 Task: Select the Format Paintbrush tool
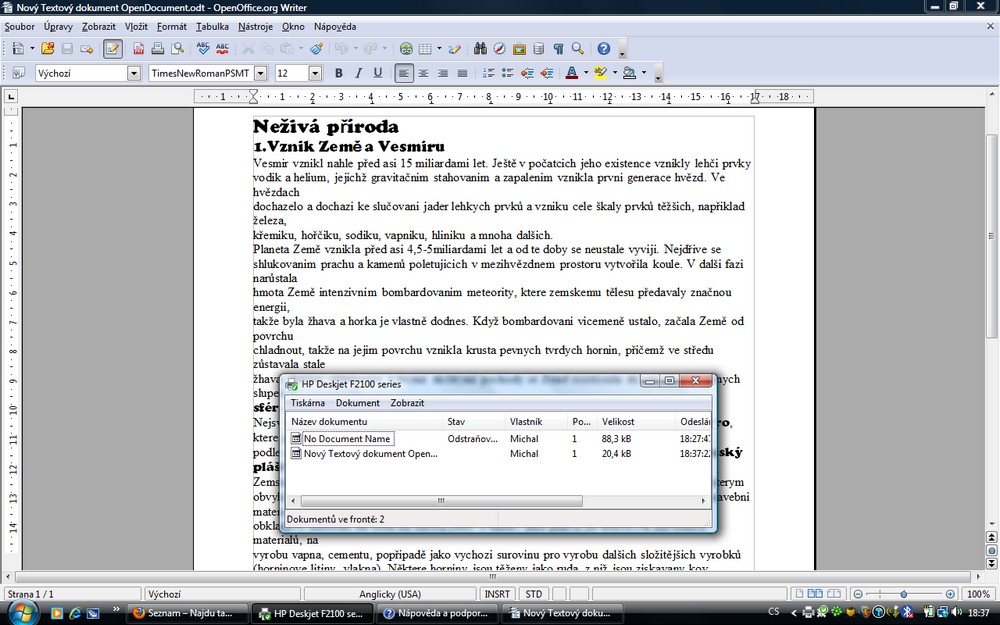(x=316, y=48)
